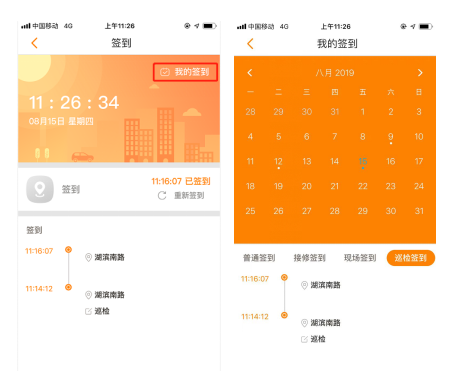471x371 pixels.
Task: Tap the 八月 2019 month title
Action: click(335, 73)
